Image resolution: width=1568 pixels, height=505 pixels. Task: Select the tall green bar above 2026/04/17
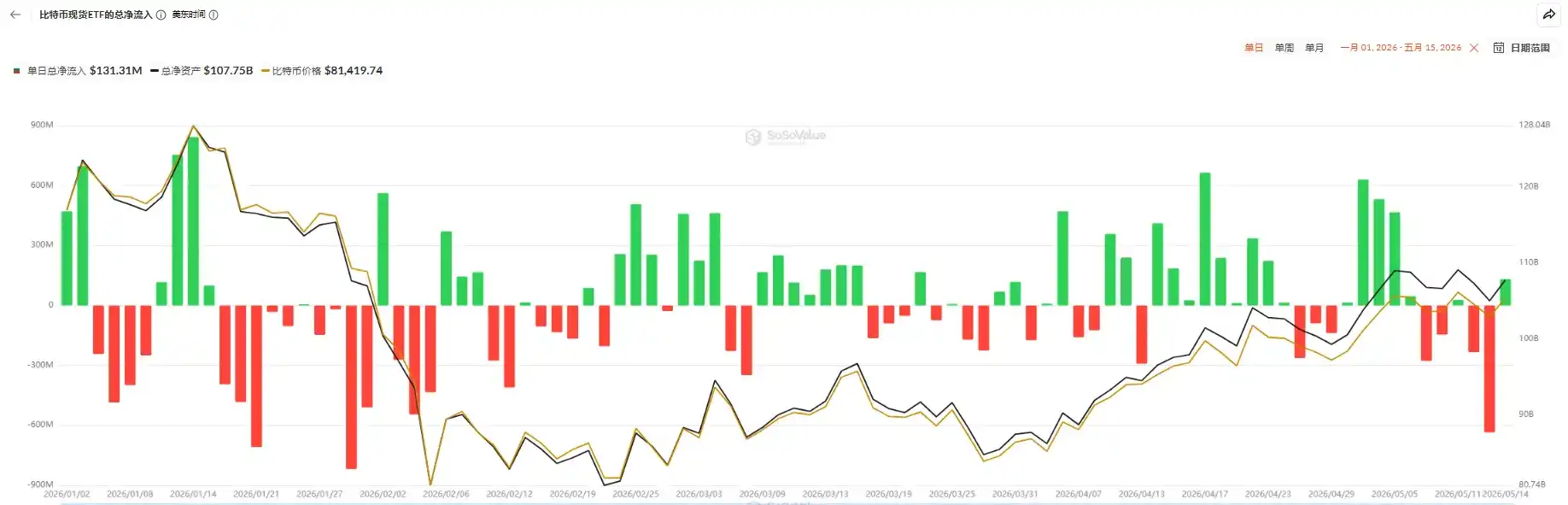tap(1205, 239)
